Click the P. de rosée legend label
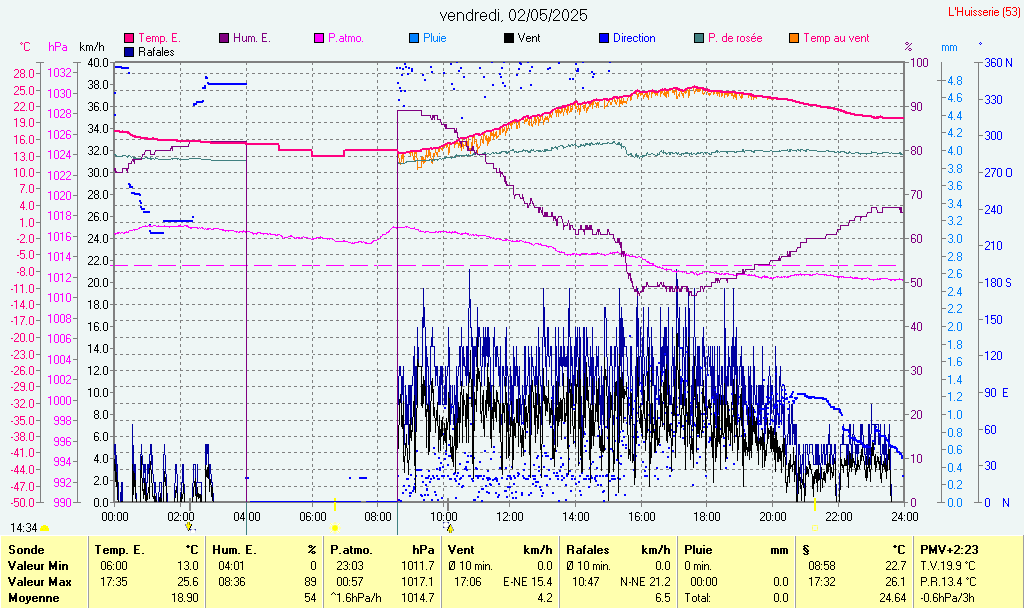Image resolution: width=1024 pixels, height=608 pixels. [x=735, y=39]
